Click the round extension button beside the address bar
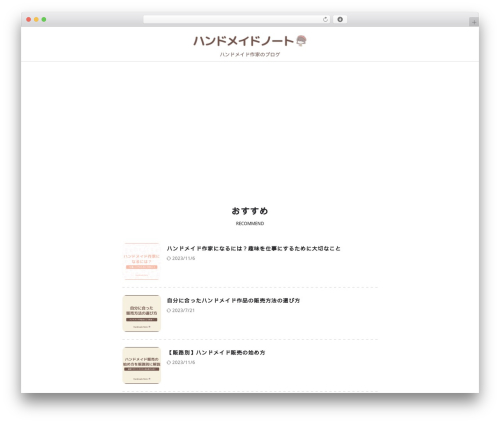Image resolution: width=500 pixels, height=423 pixels. [x=340, y=19]
